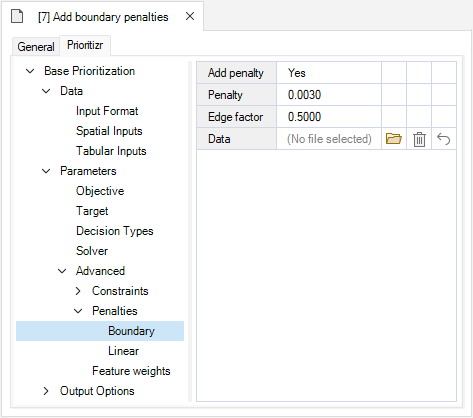
Task: Click the undo arrow icon in Data row
Action: point(444,139)
